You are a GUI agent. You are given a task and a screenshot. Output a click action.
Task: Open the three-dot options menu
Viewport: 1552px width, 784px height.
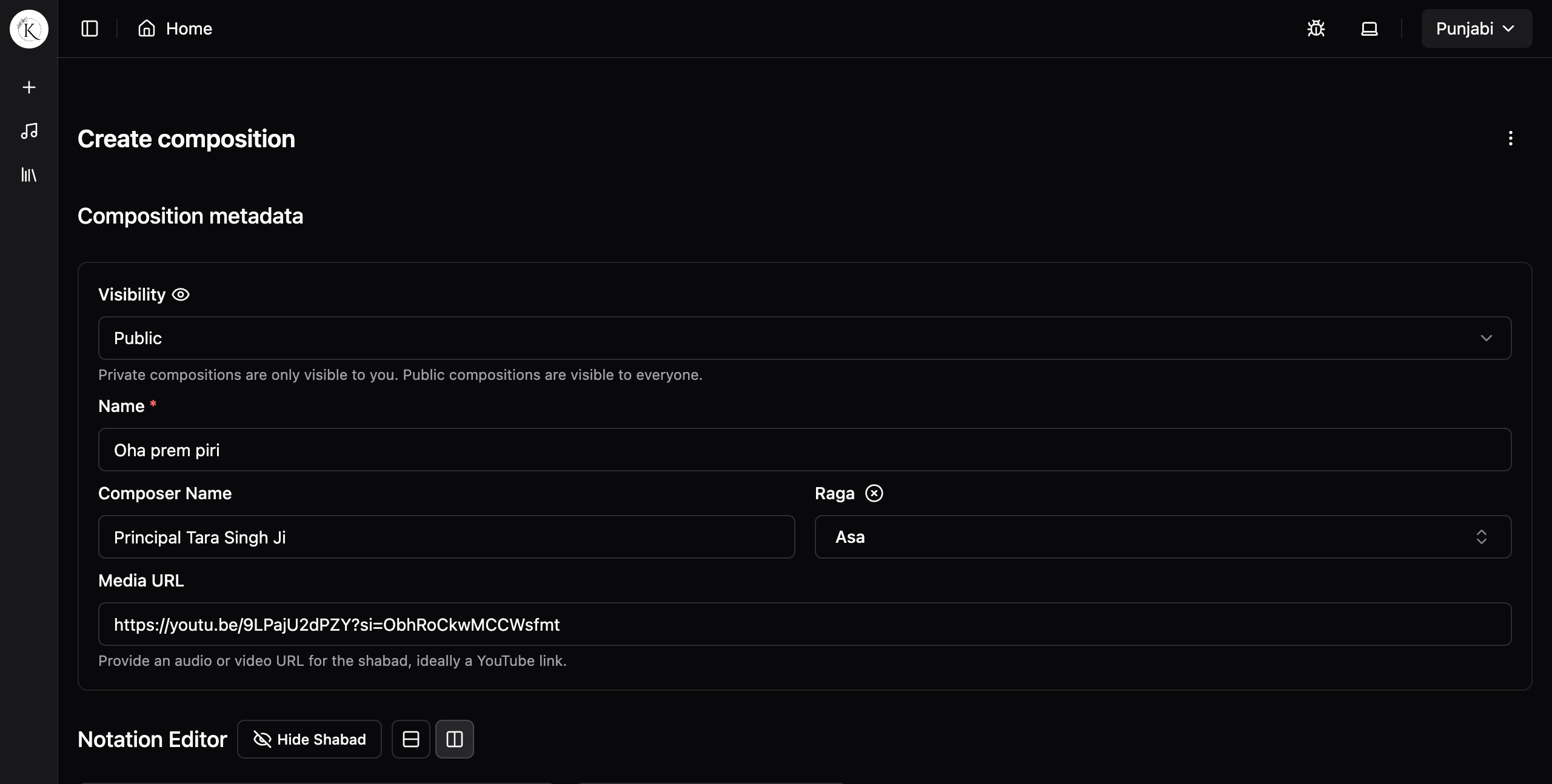[x=1510, y=138]
